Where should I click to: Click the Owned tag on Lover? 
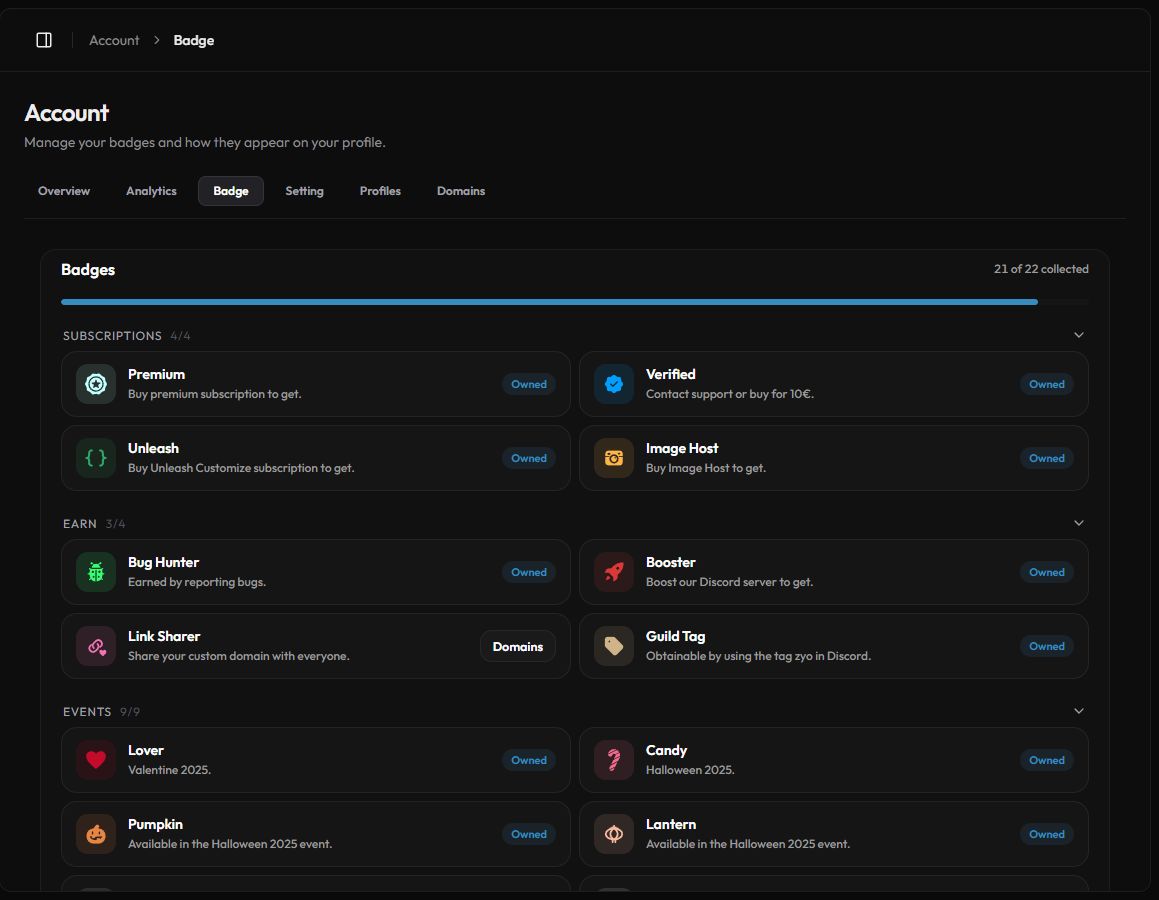point(528,760)
